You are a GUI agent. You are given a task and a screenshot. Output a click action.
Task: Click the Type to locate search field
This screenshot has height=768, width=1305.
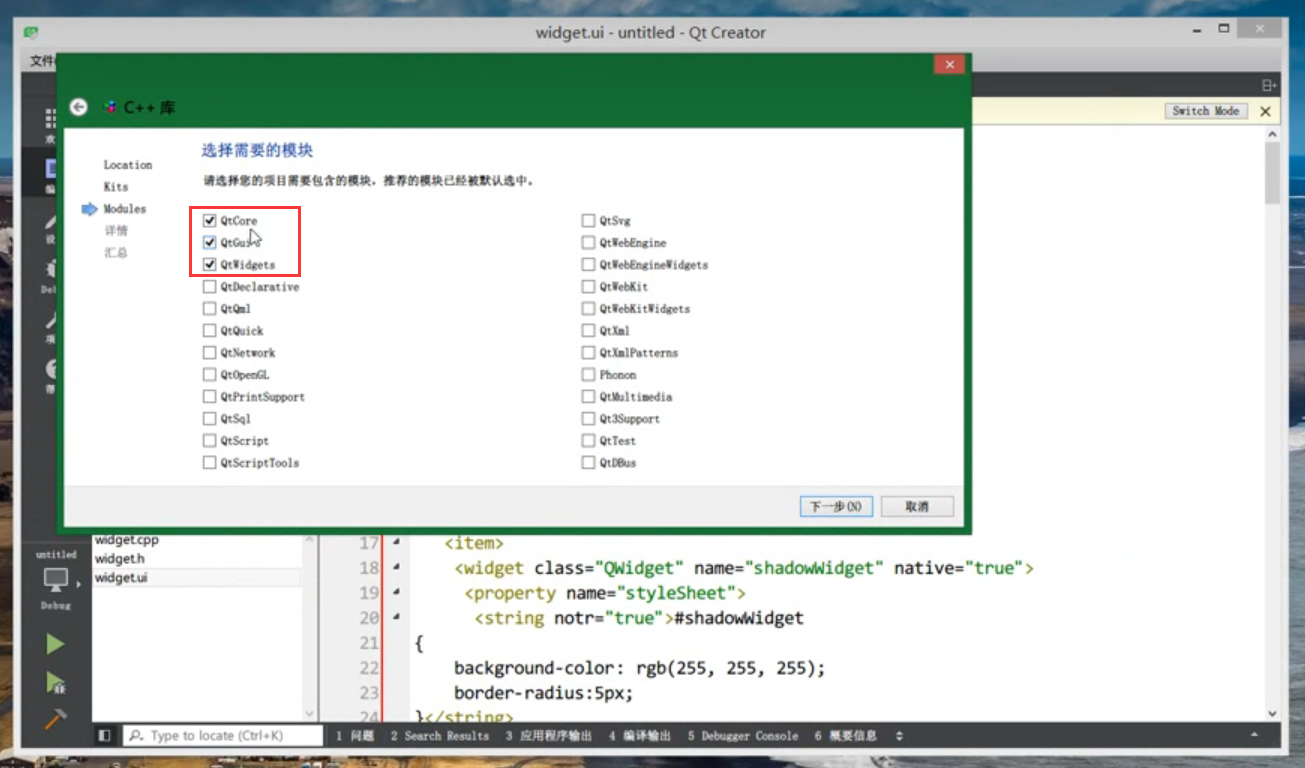pyautogui.click(x=223, y=736)
